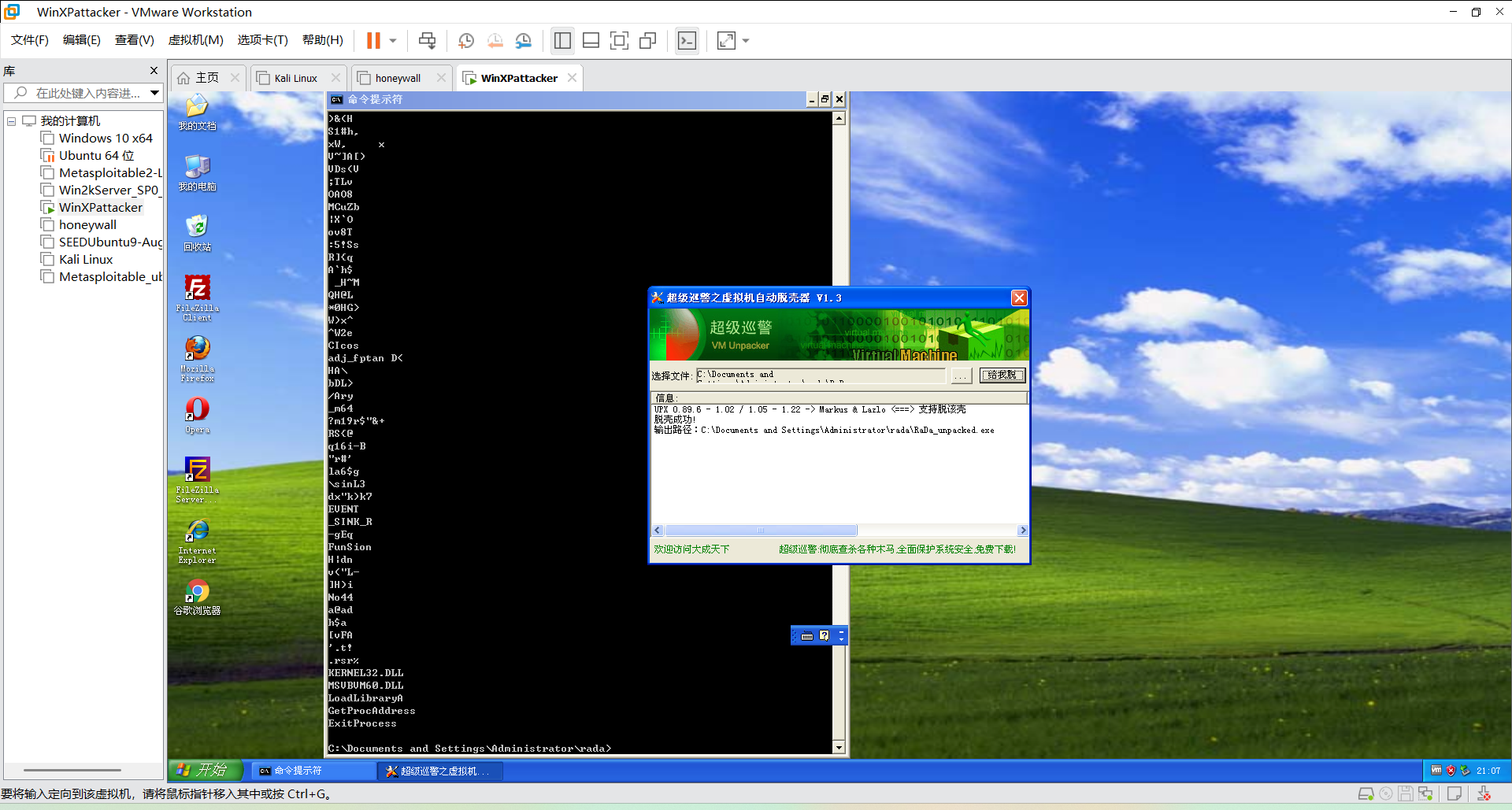Click the VMware Tools tray icon

coord(1436,771)
